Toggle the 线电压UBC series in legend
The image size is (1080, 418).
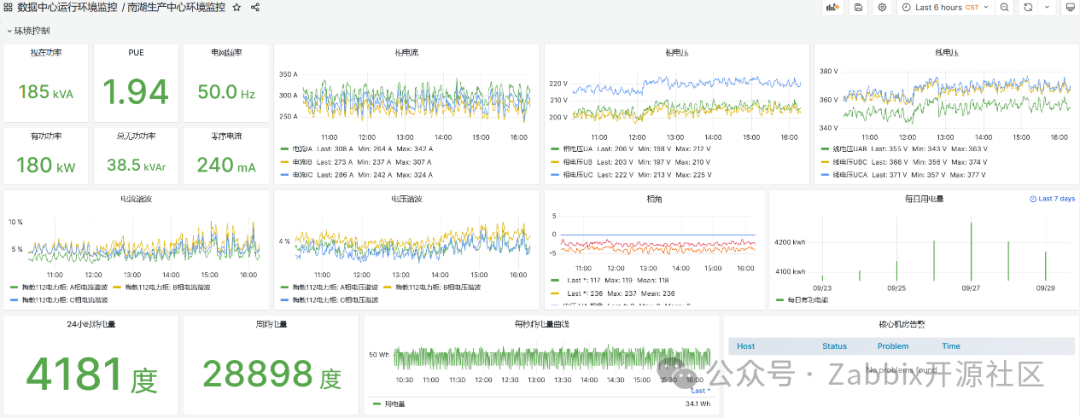point(850,162)
